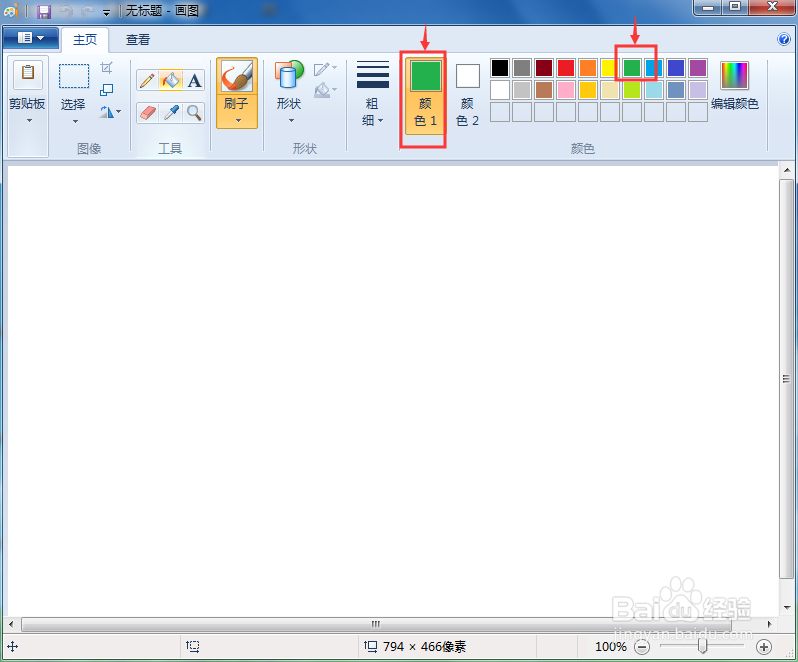
Task: Click the Rotate or flip icon
Action: (106, 112)
